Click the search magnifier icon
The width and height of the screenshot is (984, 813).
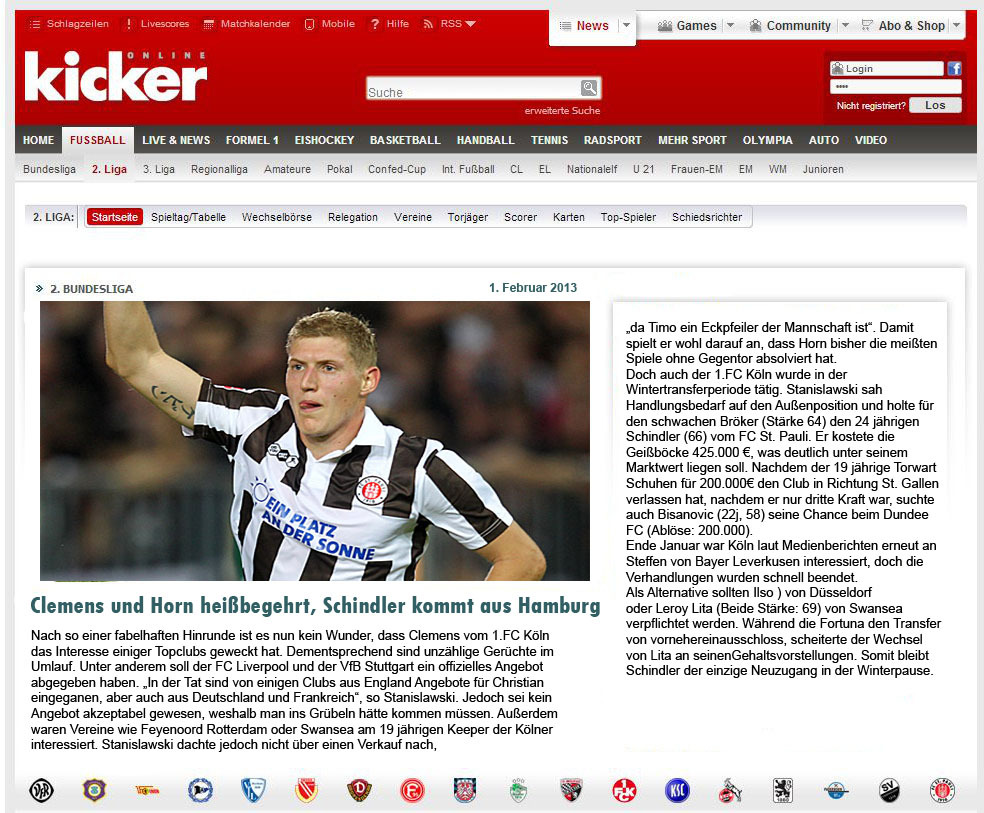point(589,88)
